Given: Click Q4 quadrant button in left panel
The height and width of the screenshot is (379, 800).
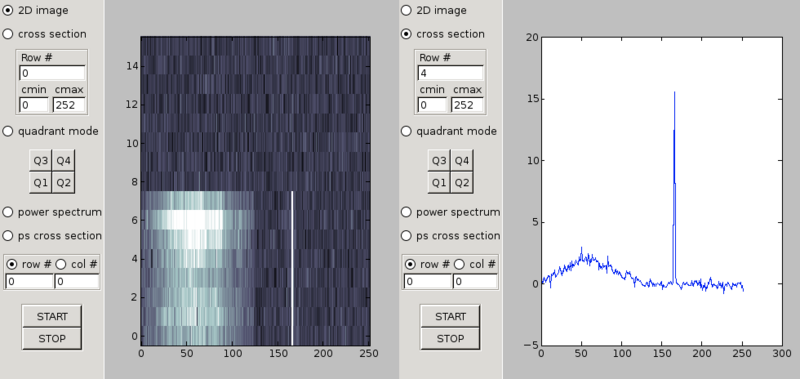Looking at the screenshot, I should pyautogui.click(x=63, y=161).
